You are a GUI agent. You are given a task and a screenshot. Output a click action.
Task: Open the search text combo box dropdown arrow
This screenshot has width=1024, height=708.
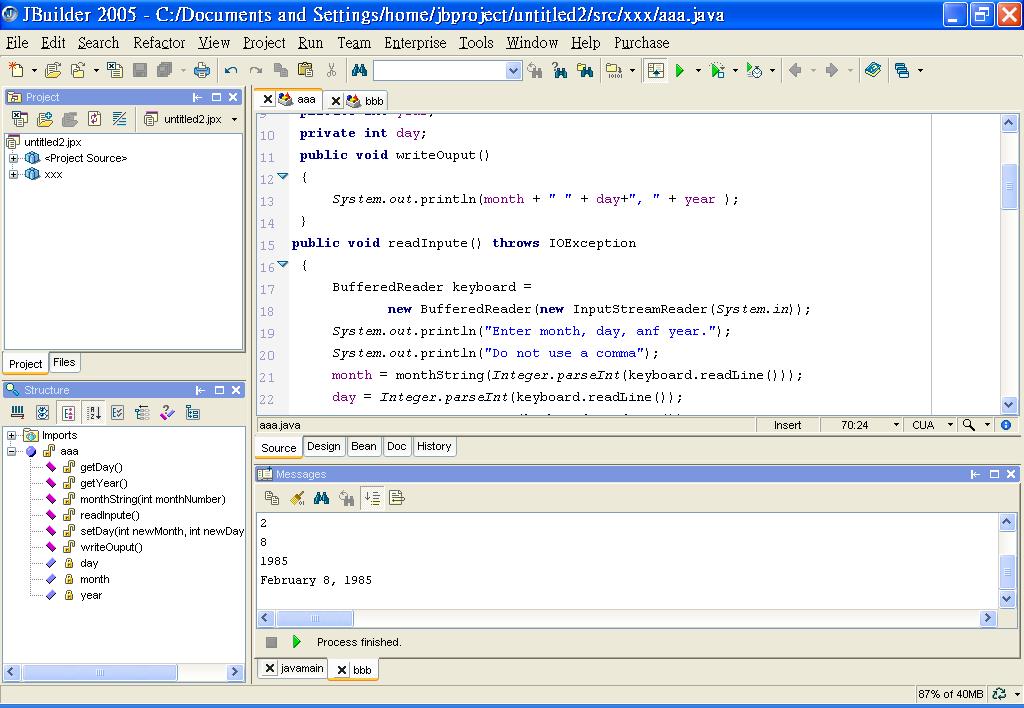(x=513, y=71)
